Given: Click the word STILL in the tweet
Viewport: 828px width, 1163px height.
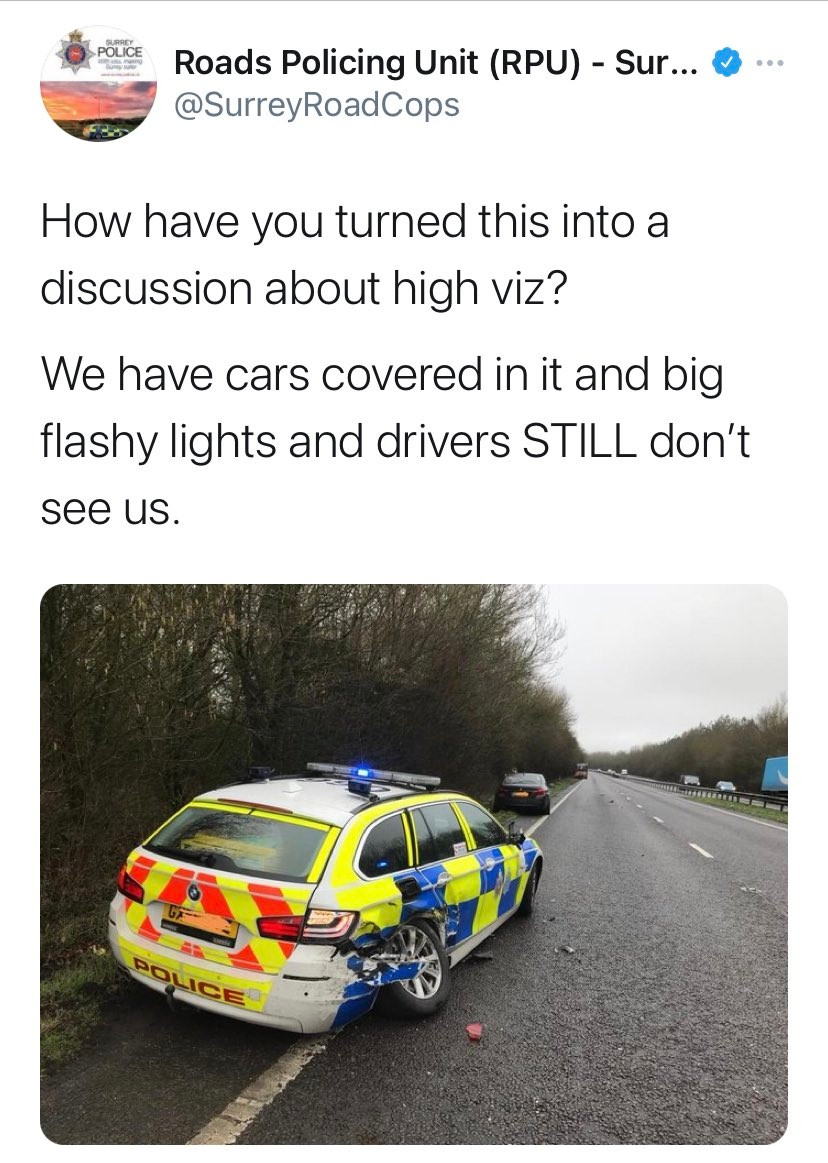Looking at the screenshot, I should click(x=579, y=442).
